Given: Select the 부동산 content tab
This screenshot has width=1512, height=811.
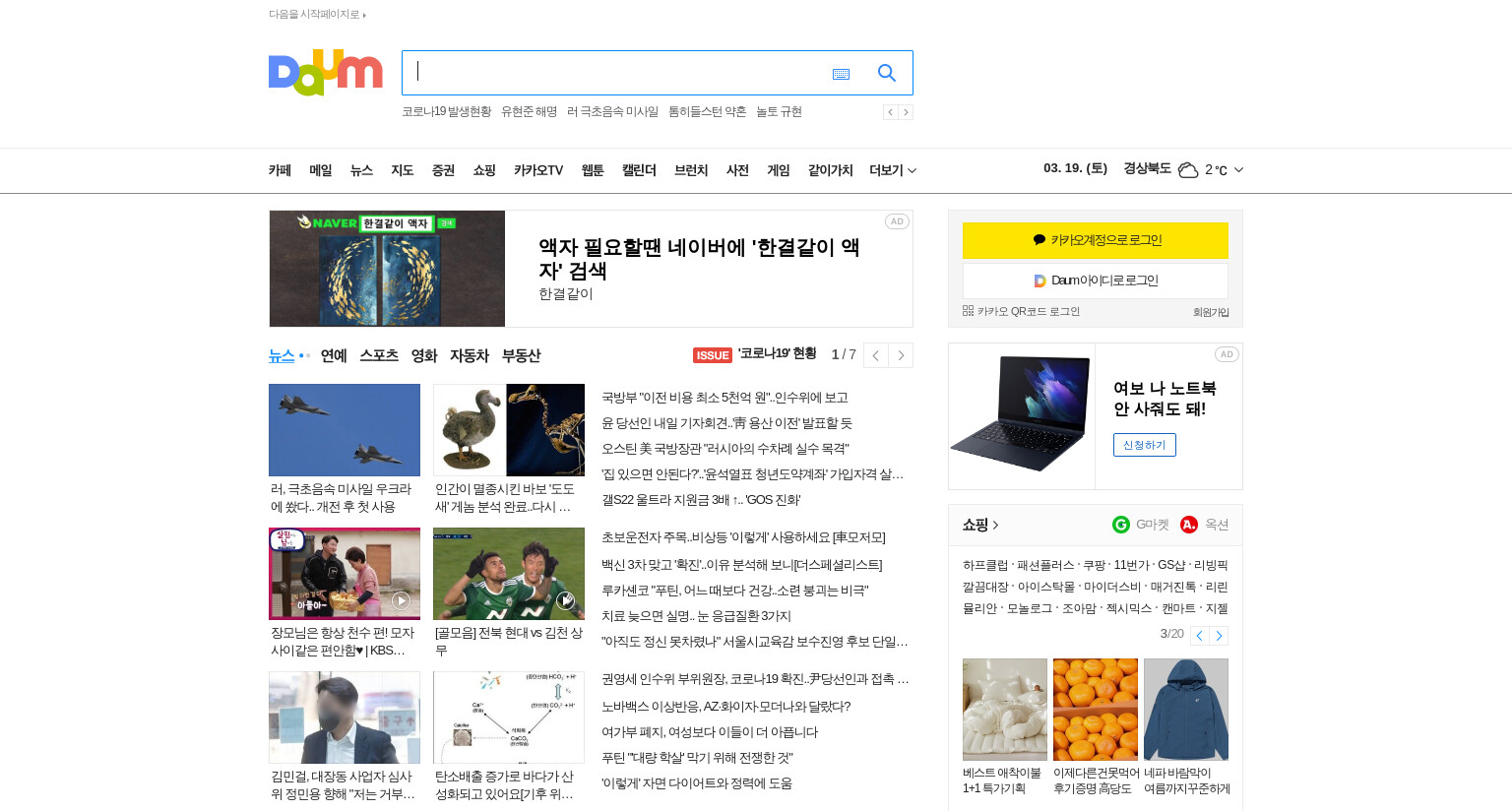Looking at the screenshot, I should pyautogui.click(x=521, y=355).
